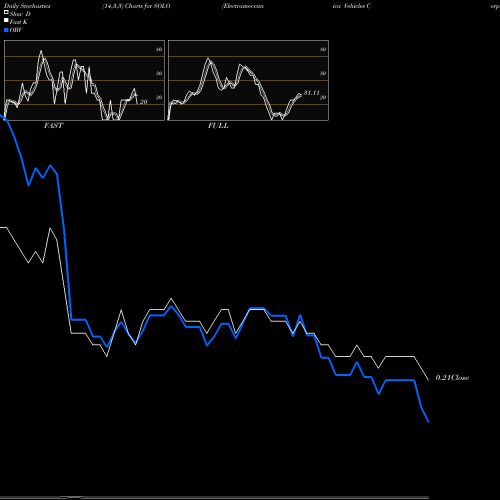Select the 'Fast K' legend label
500x500 pixels.
19,22
